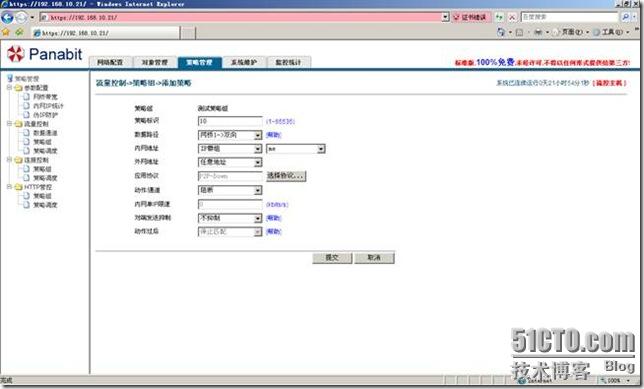Image resolution: width=644 pixels, height=389 pixels.
Task: Click the 100% zoom control in status bar
Action: (616, 381)
